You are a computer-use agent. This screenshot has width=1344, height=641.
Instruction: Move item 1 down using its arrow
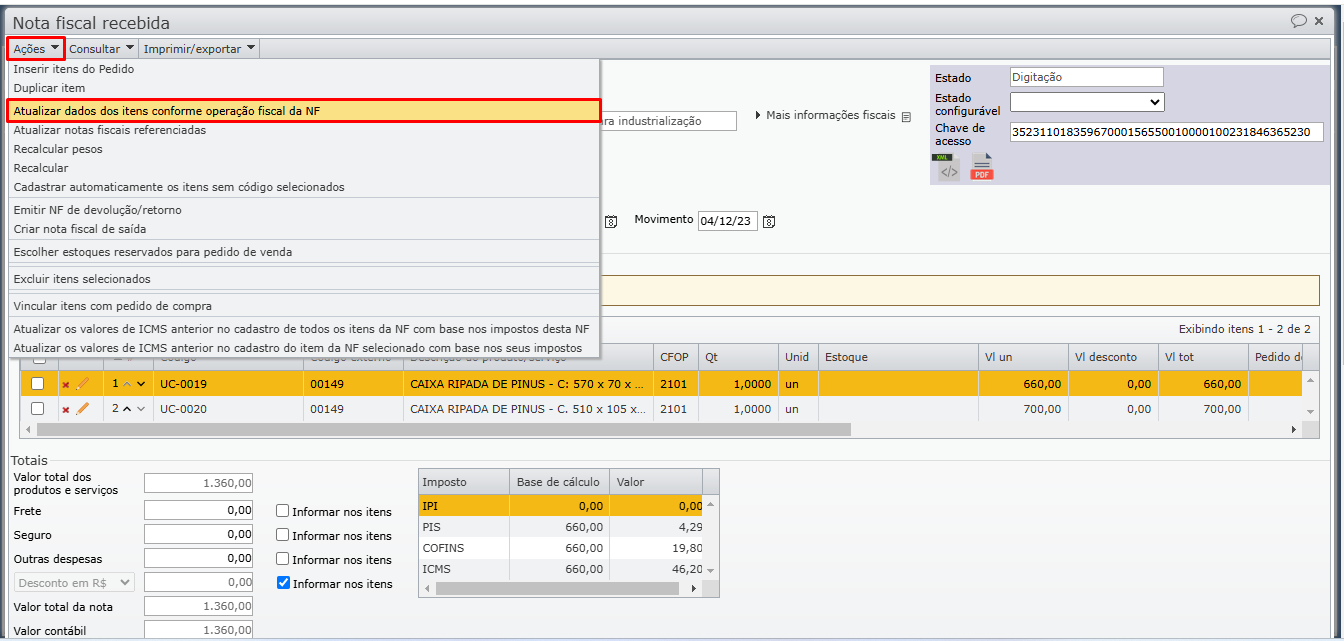click(141, 384)
